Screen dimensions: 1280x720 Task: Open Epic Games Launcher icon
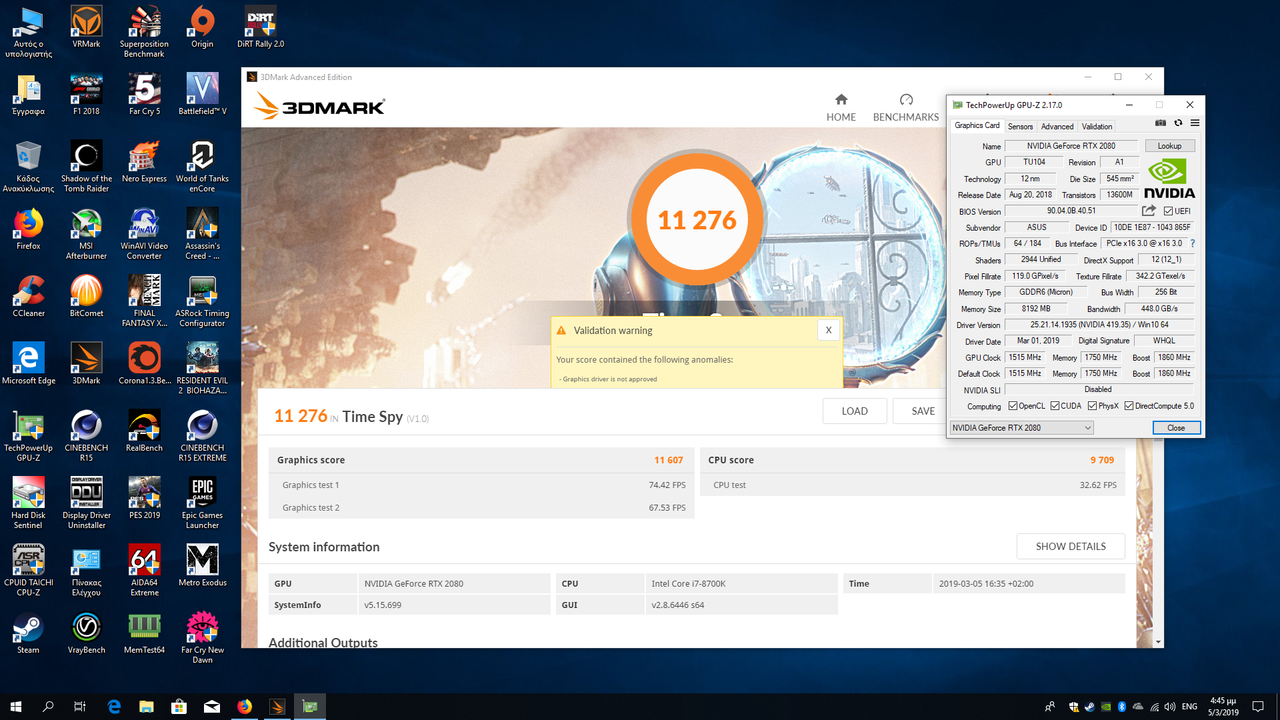pos(202,502)
